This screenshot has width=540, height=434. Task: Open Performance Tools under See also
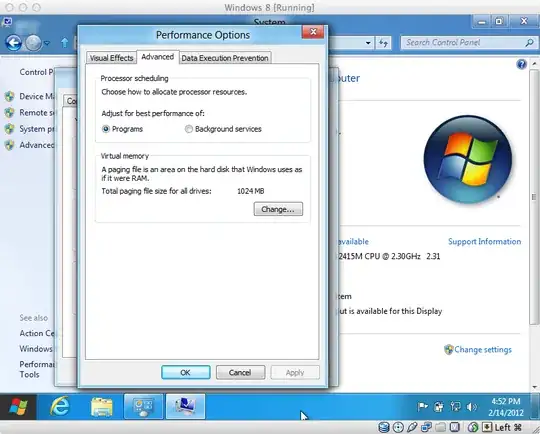click(37, 369)
